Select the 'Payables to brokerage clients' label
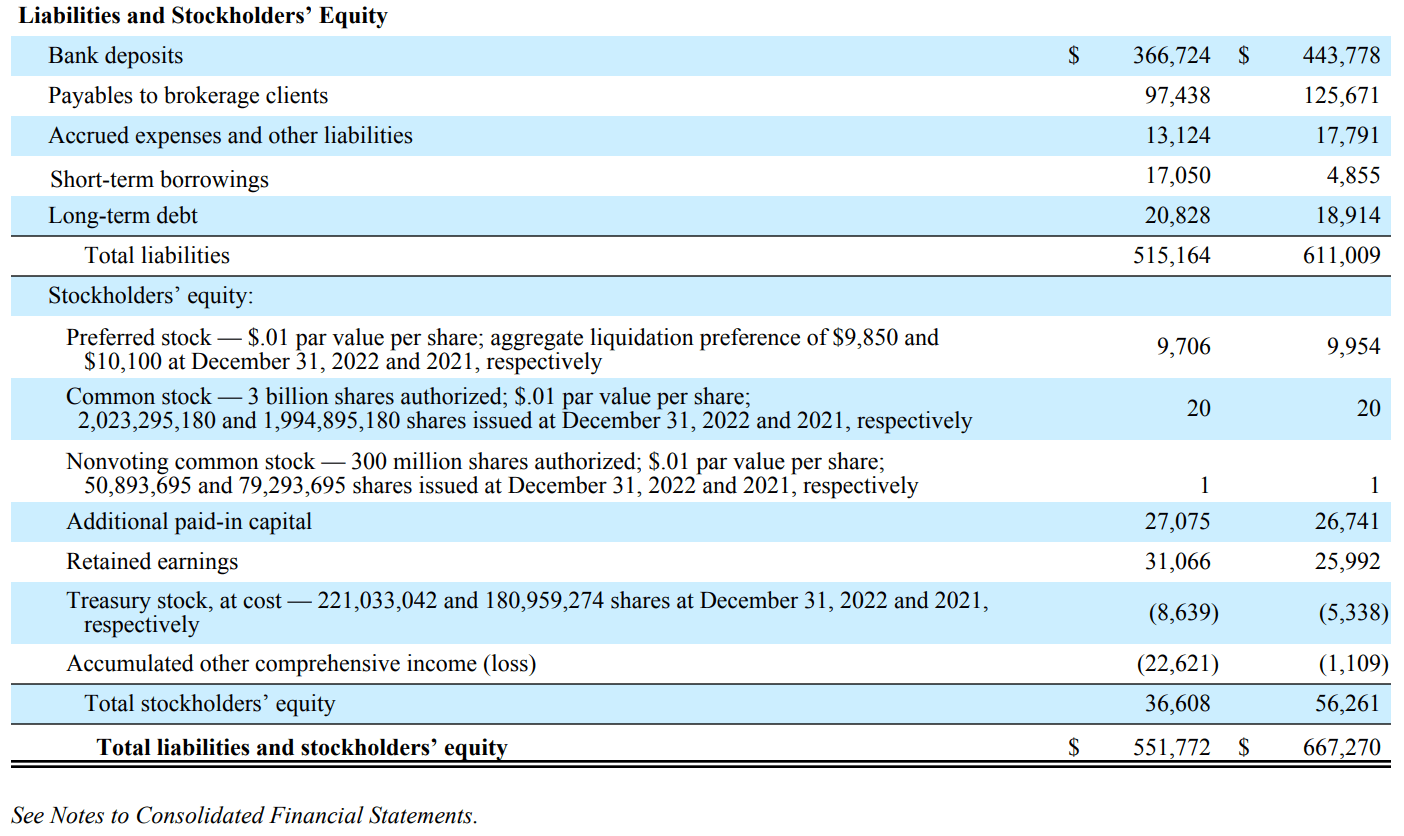Viewport: 1404px width, 836px height. click(188, 96)
